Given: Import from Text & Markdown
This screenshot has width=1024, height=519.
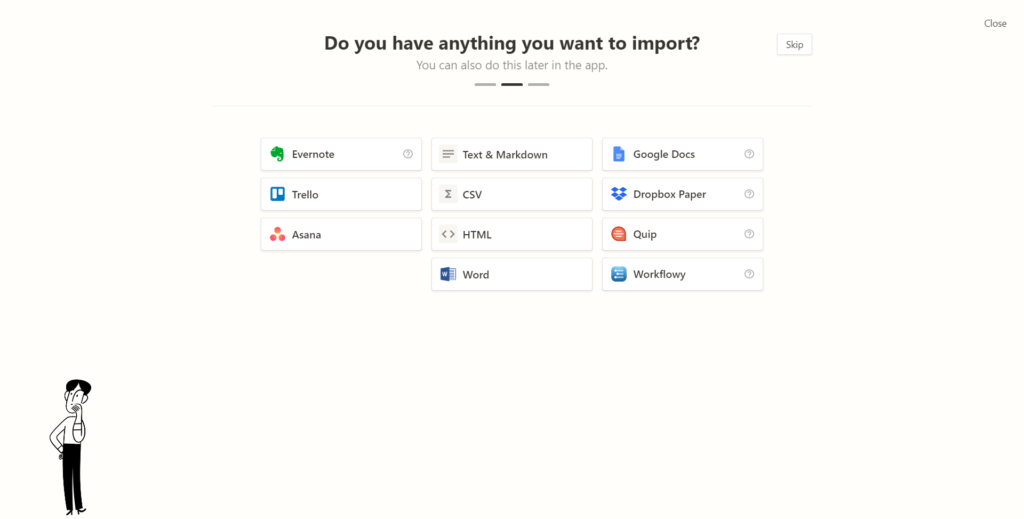Looking at the screenshot, I should (x=512, y=154).
